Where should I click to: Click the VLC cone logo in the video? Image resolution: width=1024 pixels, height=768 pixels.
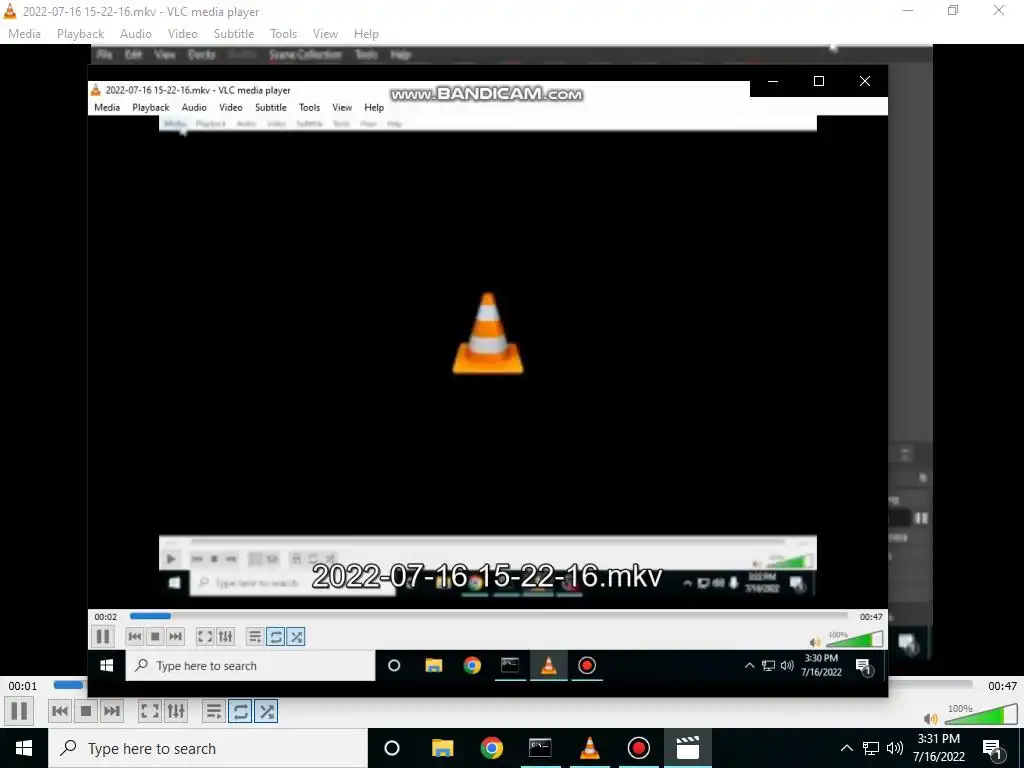(x=488, y=333)
